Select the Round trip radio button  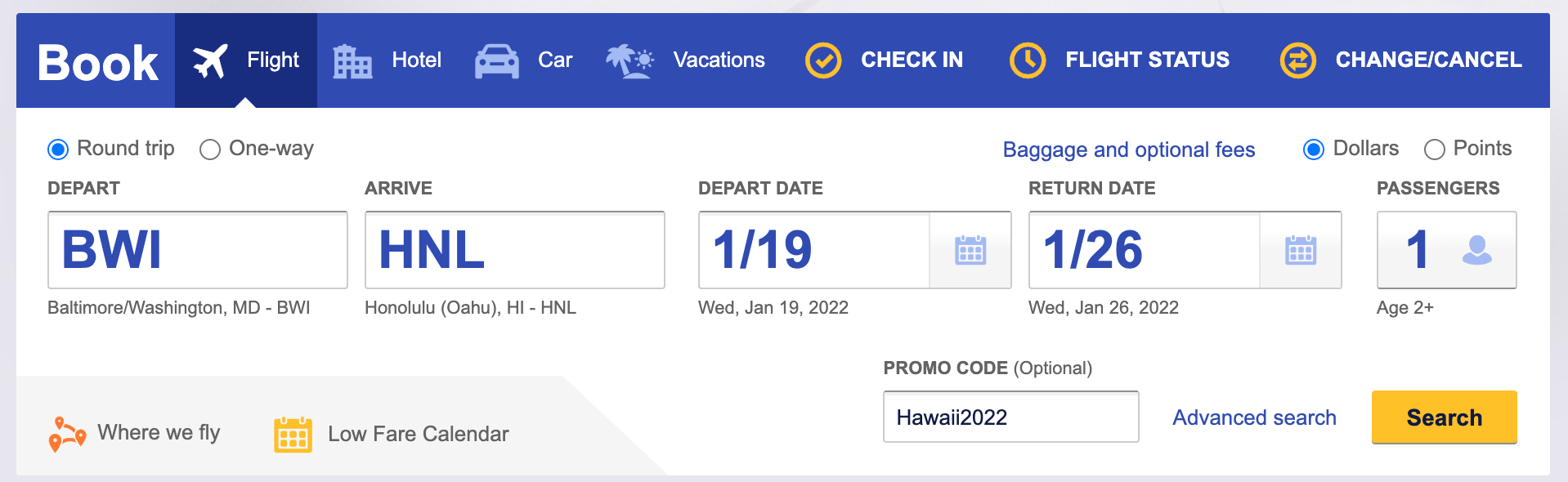click(58, 150)
